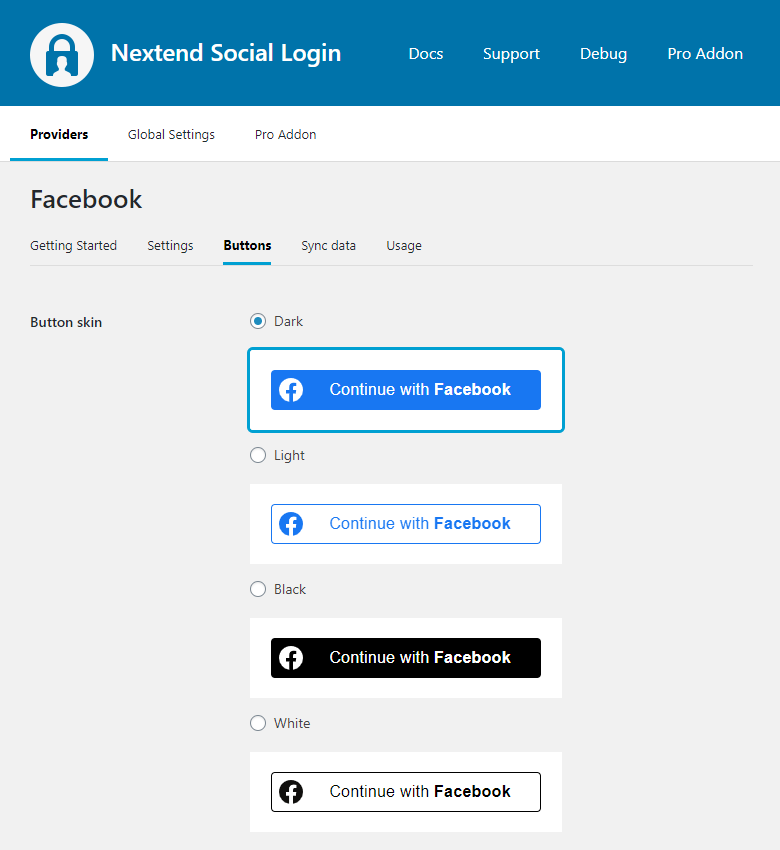Open the Debug link in header
Viewport: 780px width, 850px height.
point(603,54)
